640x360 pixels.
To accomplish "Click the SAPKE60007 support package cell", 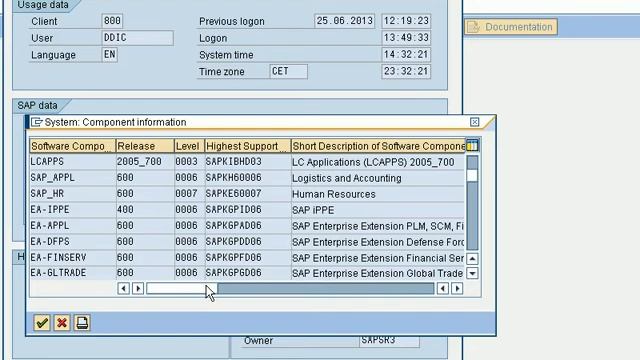I will point(248,194).
